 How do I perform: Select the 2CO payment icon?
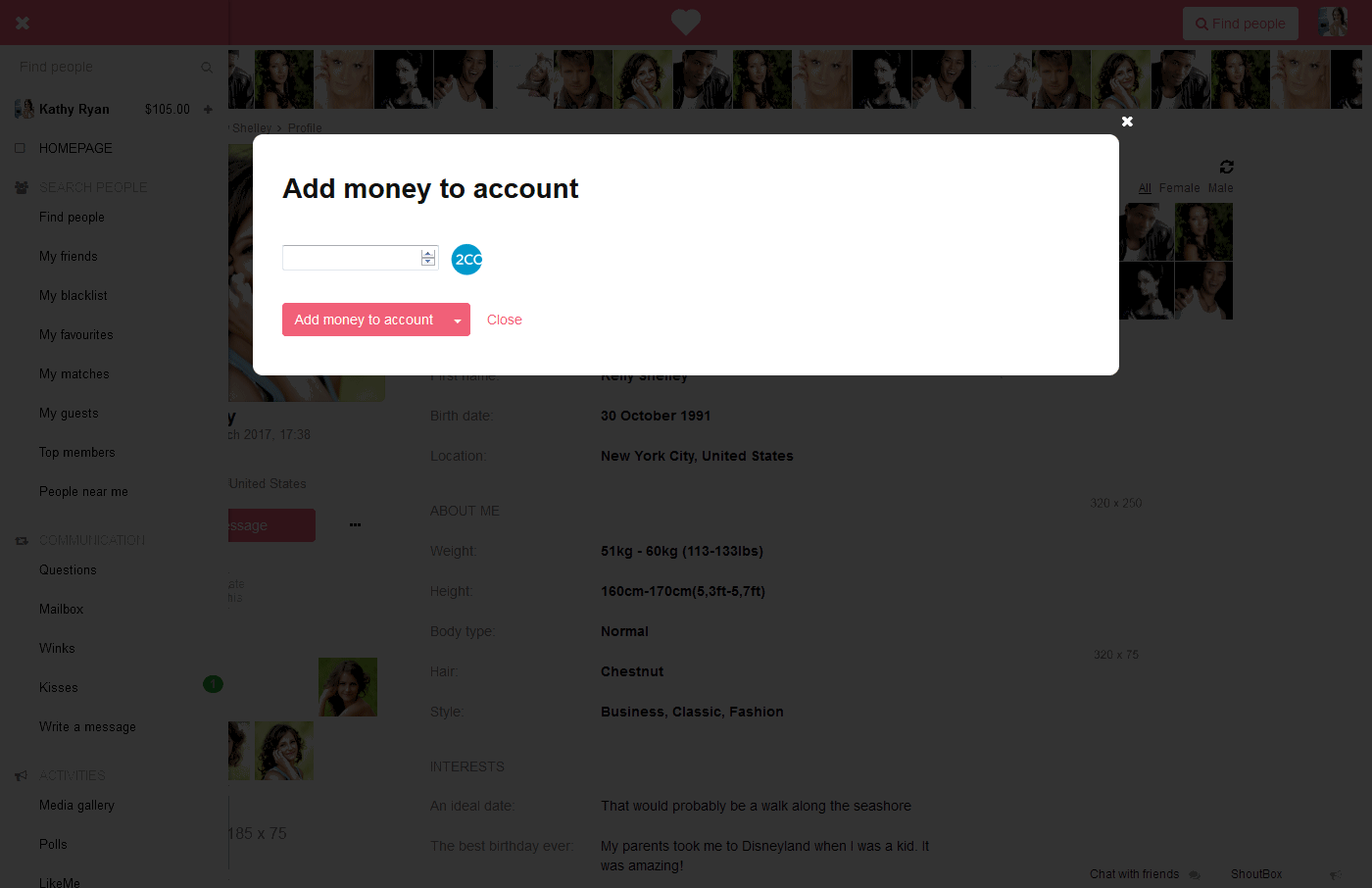point(466,259)
